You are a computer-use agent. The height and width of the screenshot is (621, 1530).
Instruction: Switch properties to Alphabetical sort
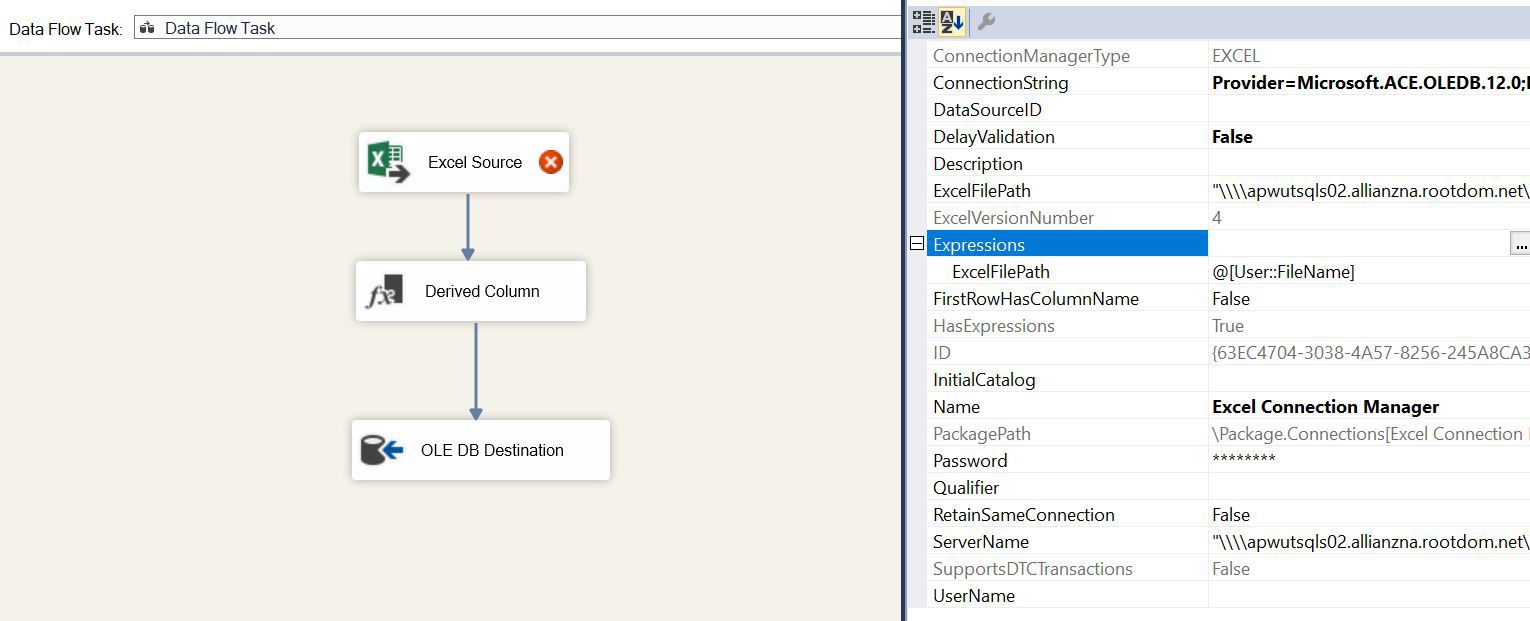[951, 21]
